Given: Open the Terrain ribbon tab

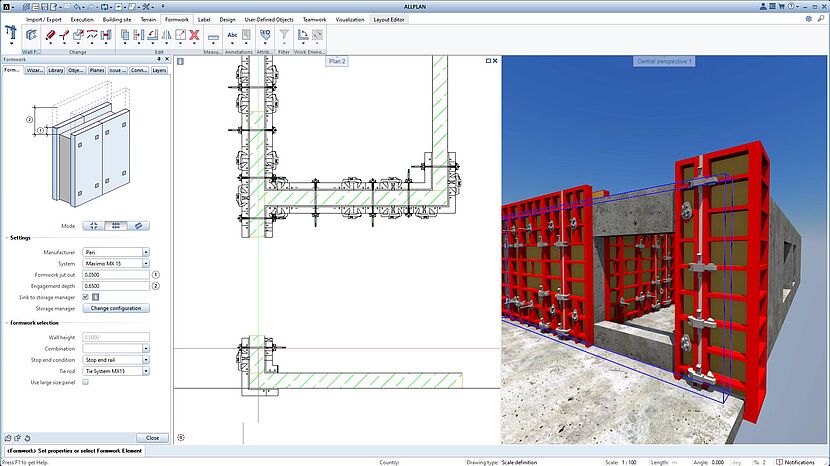Looking at the screenshot, I should coord(147,19).
